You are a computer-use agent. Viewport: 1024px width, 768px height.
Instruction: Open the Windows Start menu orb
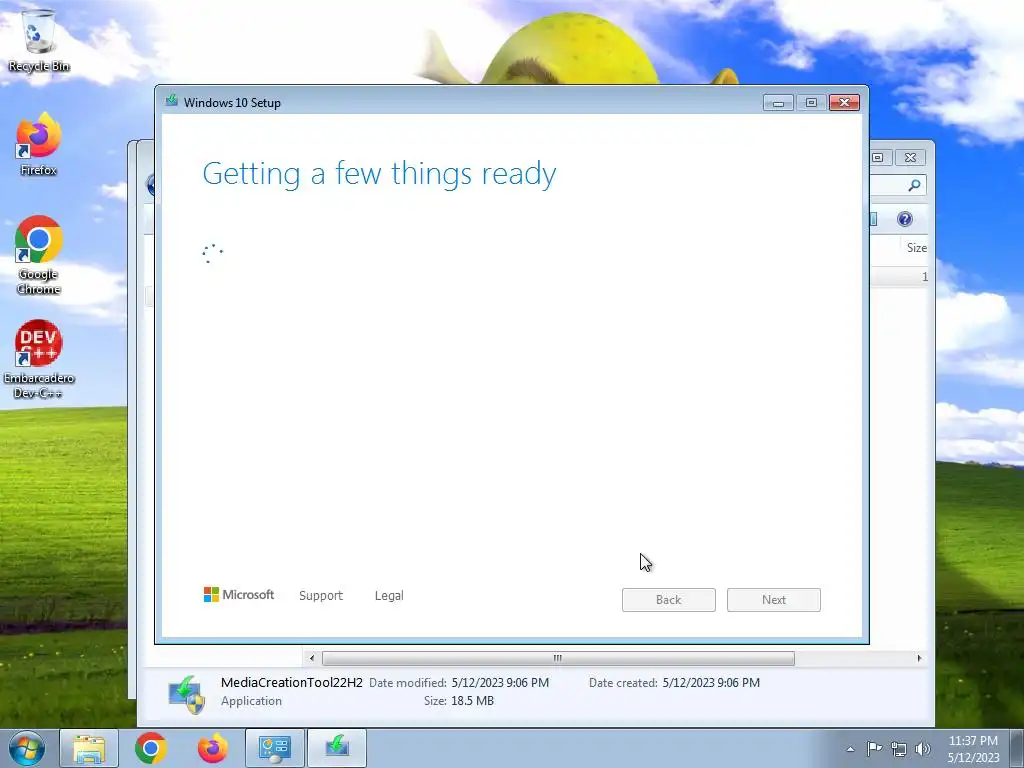(x=26, y=748)
